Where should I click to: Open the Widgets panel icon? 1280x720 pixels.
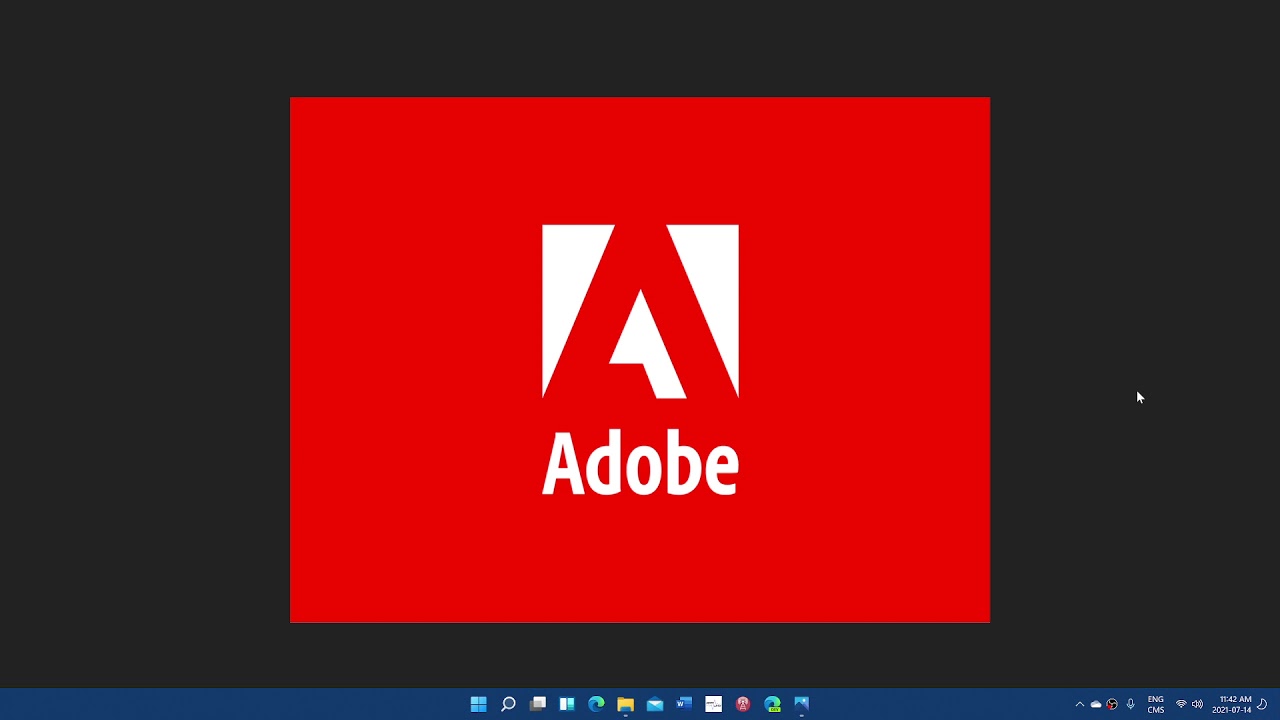(567, 704)
